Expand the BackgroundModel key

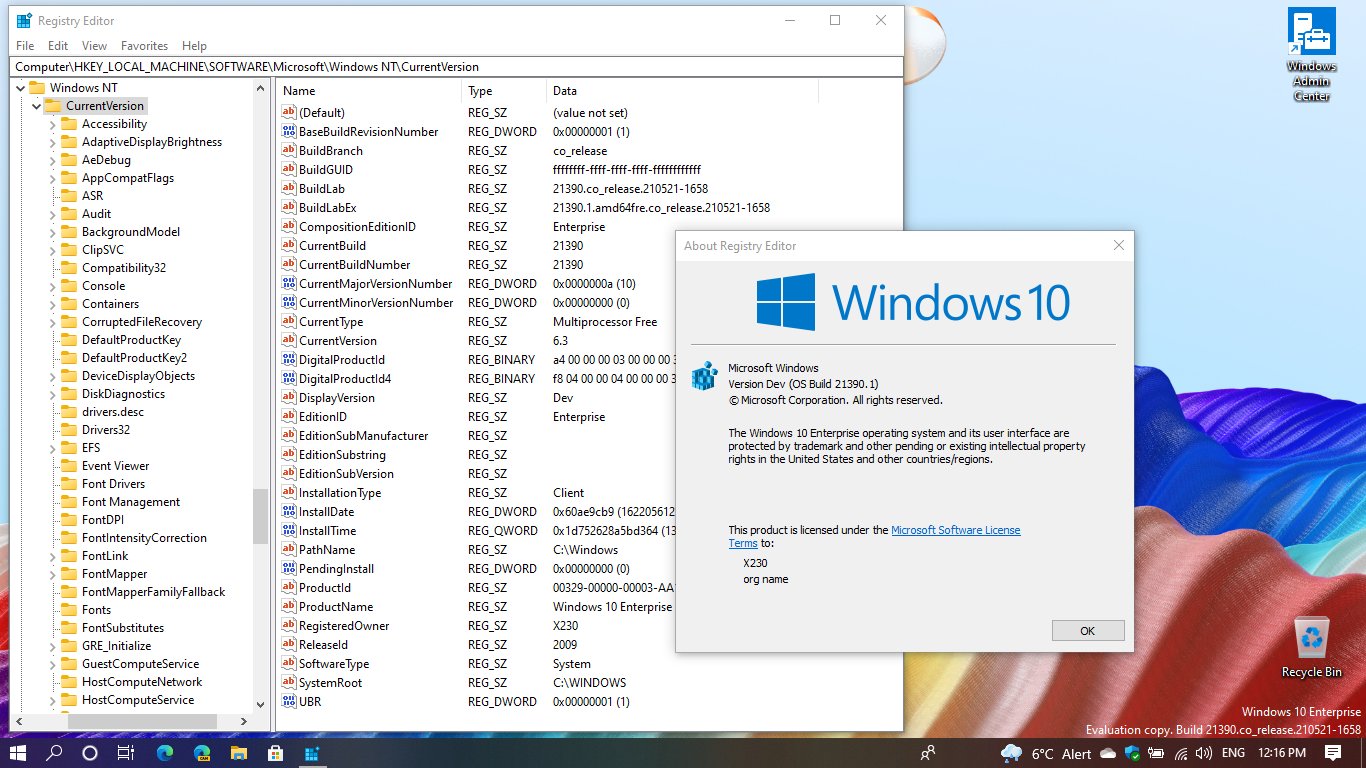[x=53, y=232]
